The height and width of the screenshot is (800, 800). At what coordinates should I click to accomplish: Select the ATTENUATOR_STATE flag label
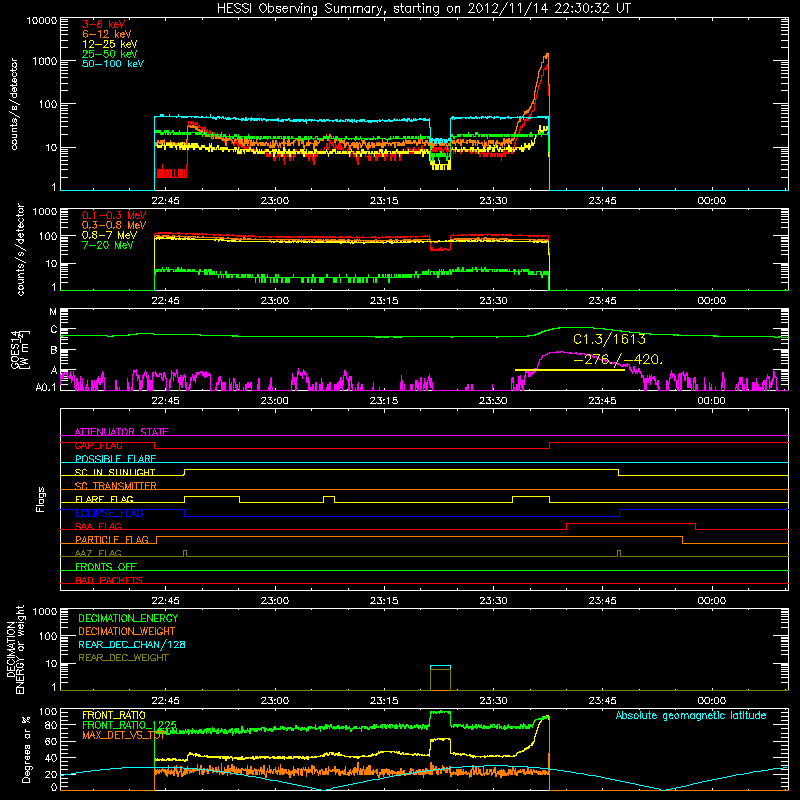(x=121, y=432)
